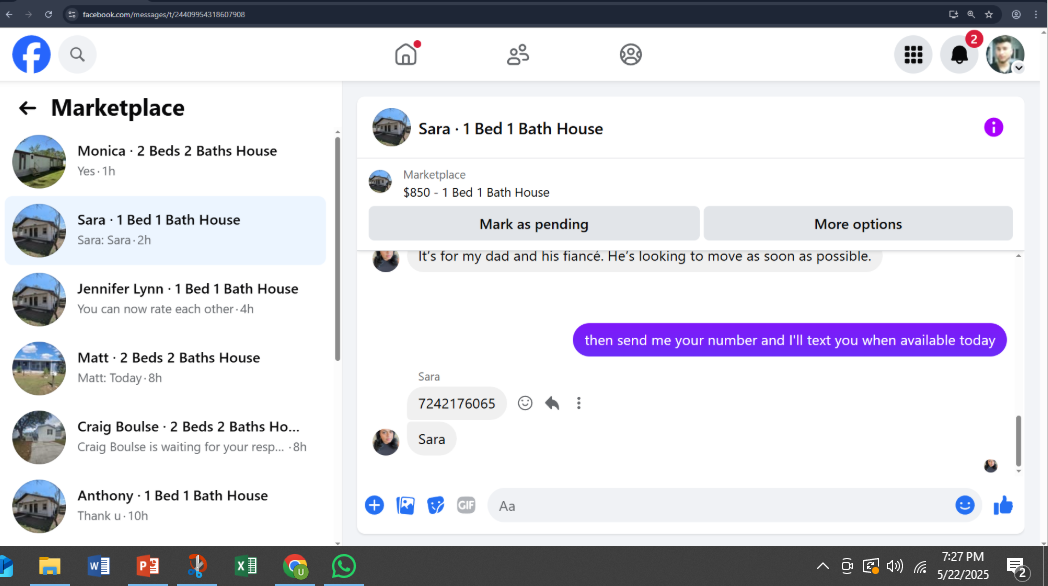Open Jennifer Lynn 1 Bed 1 Bath House chat
1048x586 pixels.
pos(165,299)
